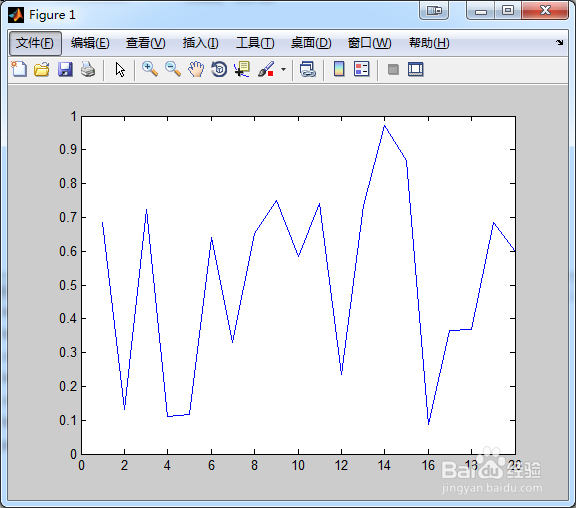Expand the 插入(I) menu
This screenshot has height=508, width=576.
point(201,43)
